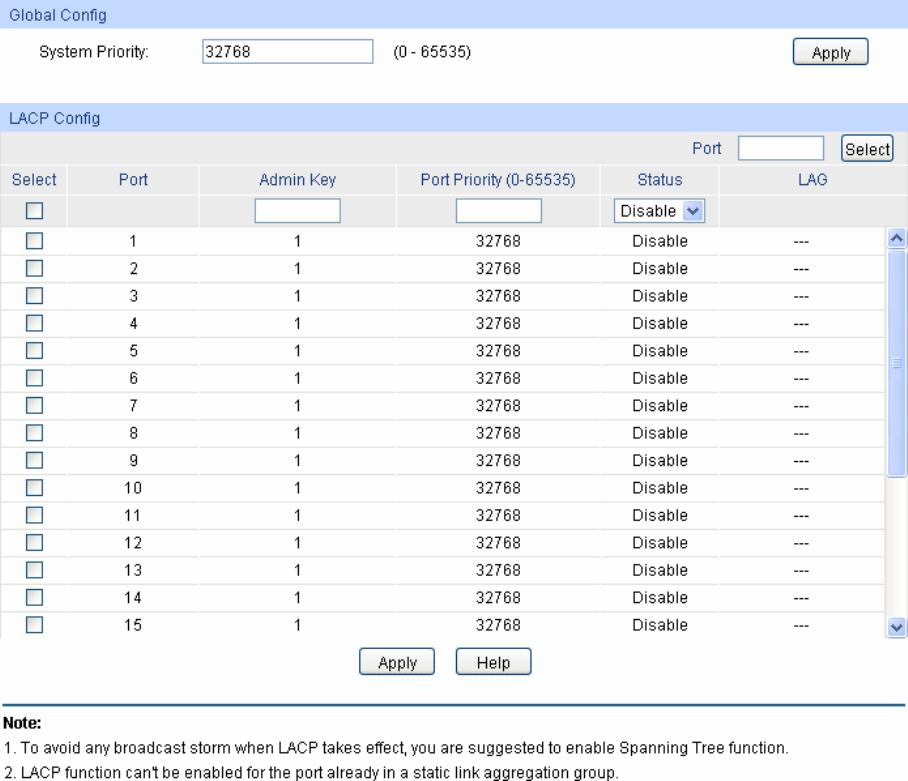The width and height of the screenshot is (908, 781).
Task: Check the checkbox for port 8
Action: tap(35, 433)
